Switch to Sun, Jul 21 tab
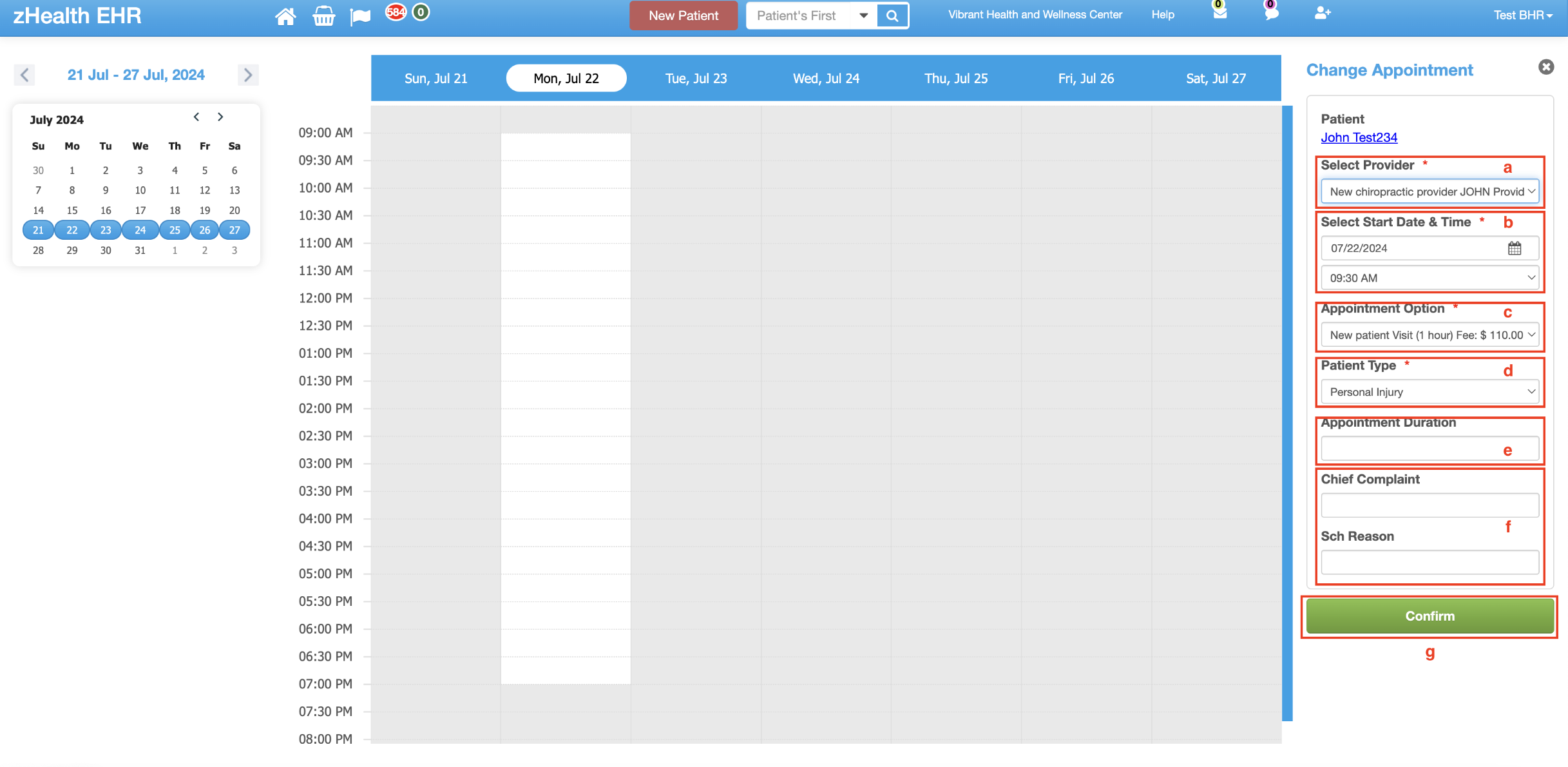 click(x=435, y=78)
